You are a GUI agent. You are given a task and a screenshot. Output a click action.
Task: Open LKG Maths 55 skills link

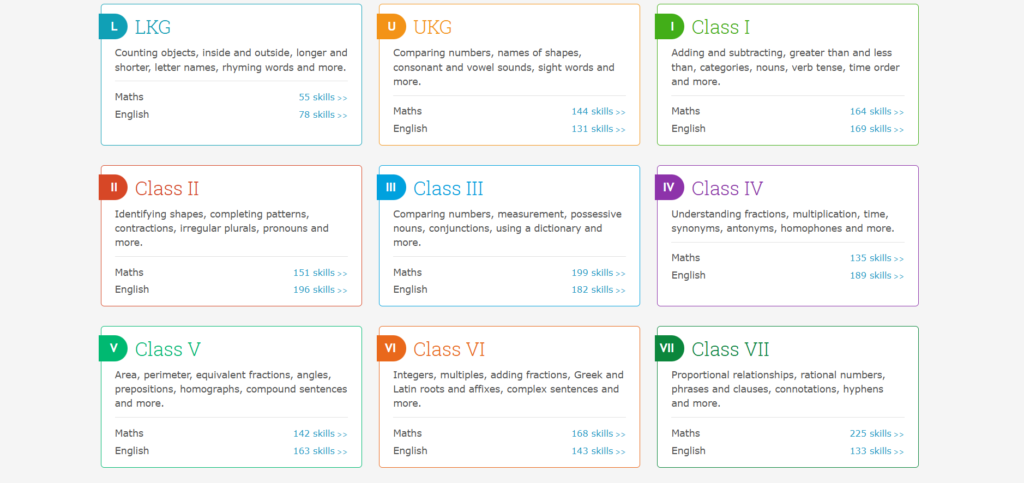322,97
